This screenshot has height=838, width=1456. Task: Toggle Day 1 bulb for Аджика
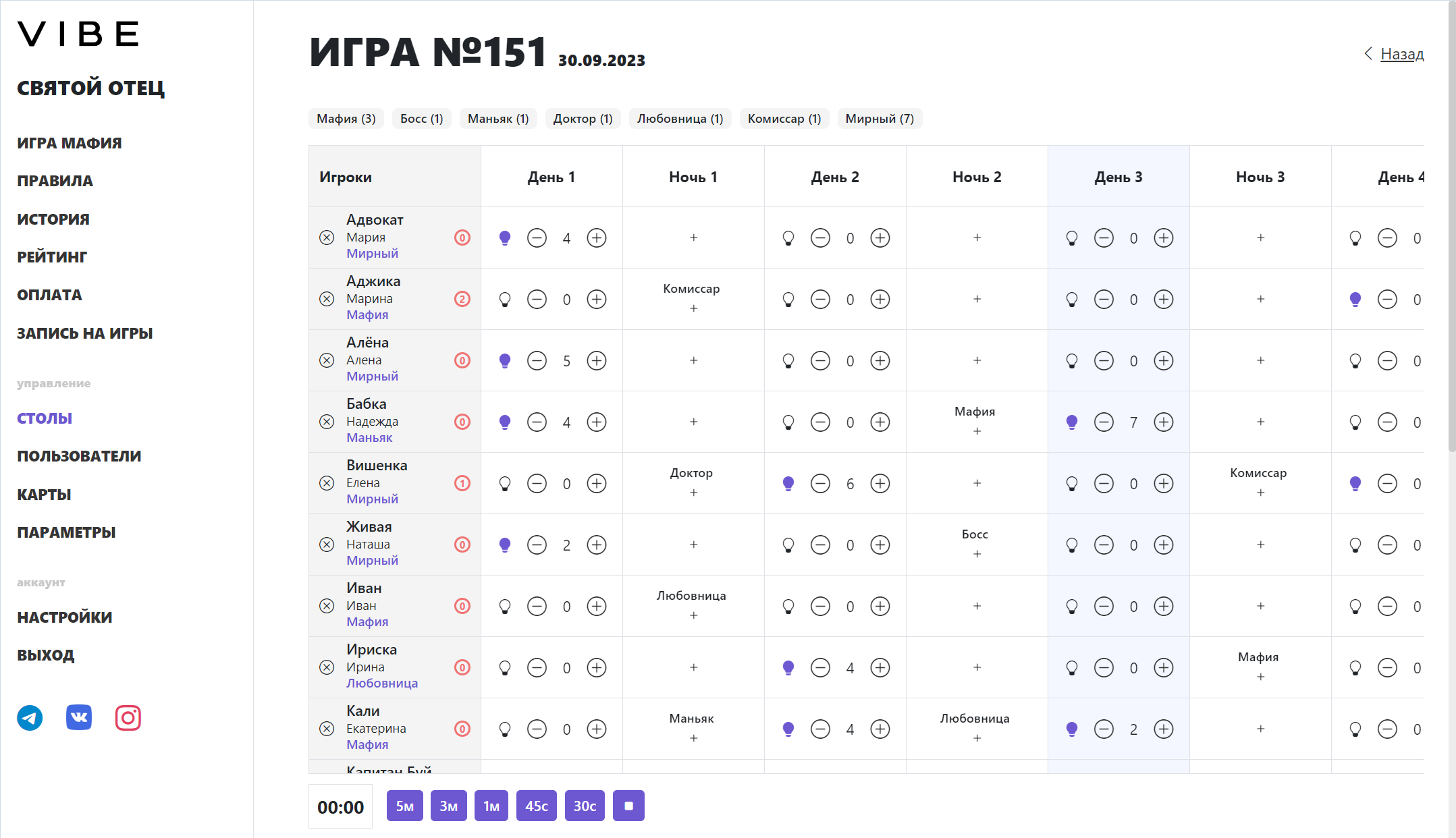tap(505, 299)
